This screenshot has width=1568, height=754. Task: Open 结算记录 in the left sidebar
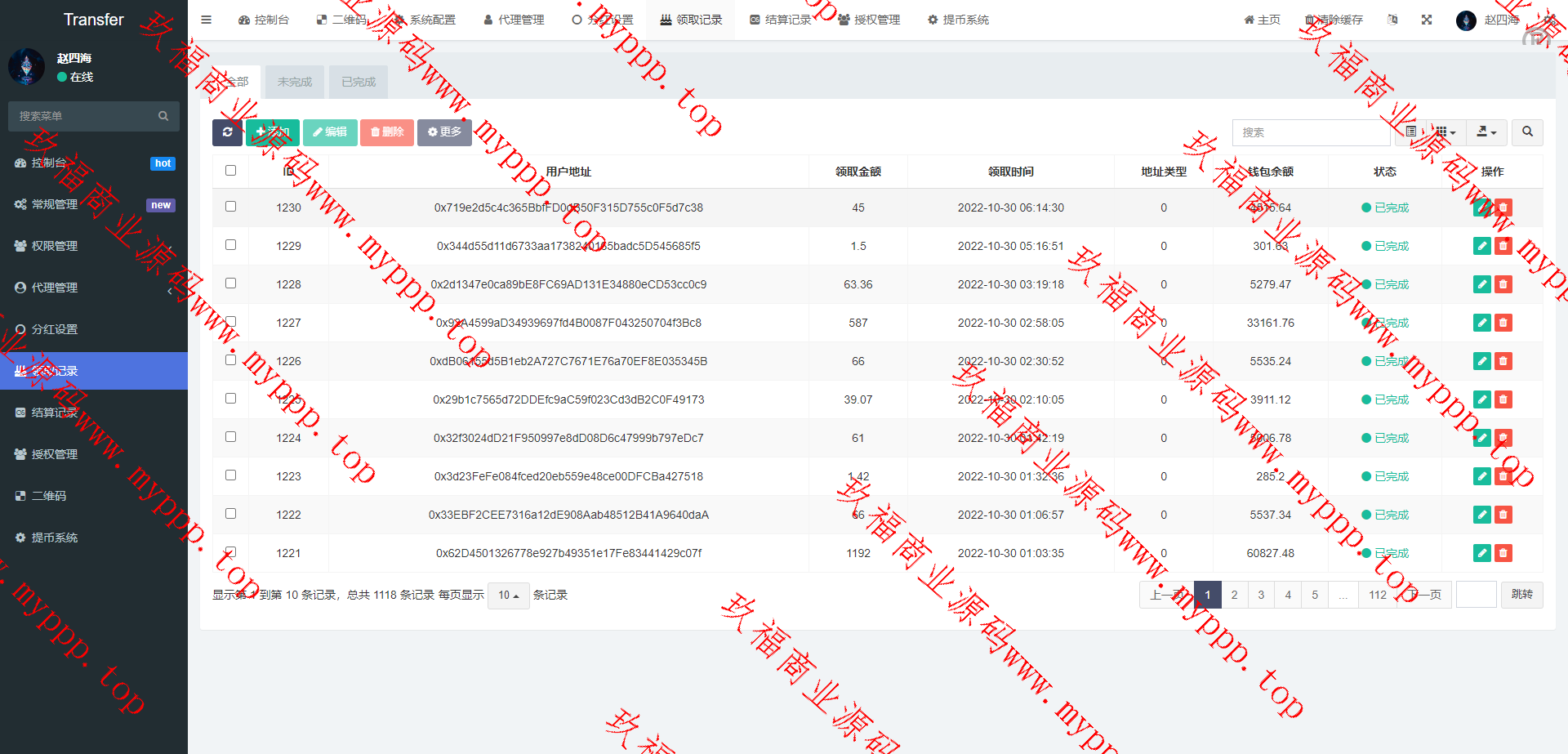tap(55, 413)
